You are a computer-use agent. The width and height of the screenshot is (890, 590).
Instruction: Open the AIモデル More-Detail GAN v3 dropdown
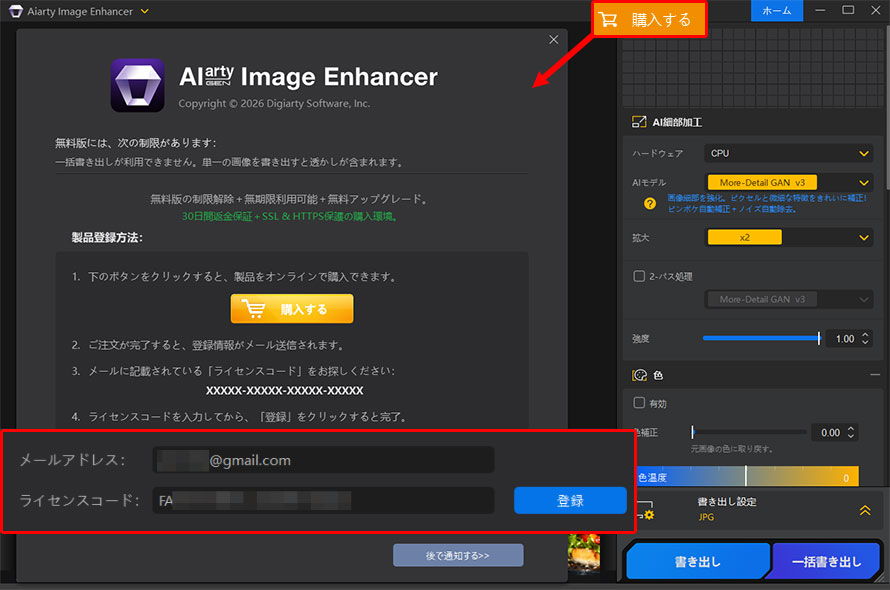coord(789,182)
